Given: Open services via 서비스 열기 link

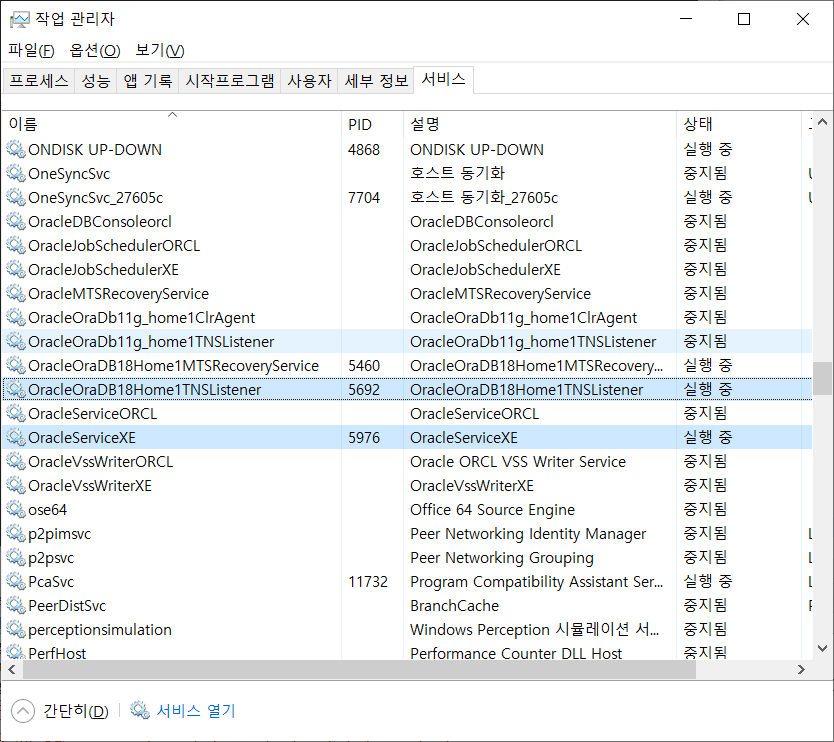Looking at the screenshot, I should click(x=196, y=711).
